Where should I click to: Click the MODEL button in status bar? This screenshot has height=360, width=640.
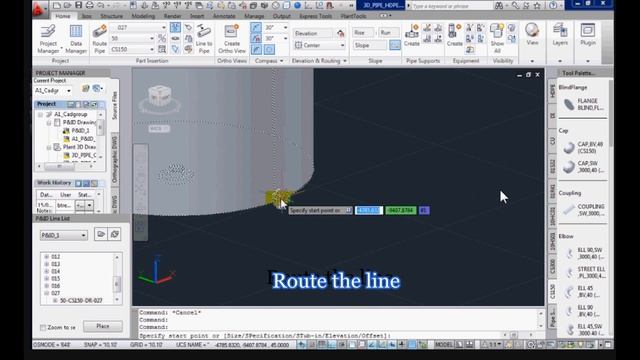click(x=444, y=344)
